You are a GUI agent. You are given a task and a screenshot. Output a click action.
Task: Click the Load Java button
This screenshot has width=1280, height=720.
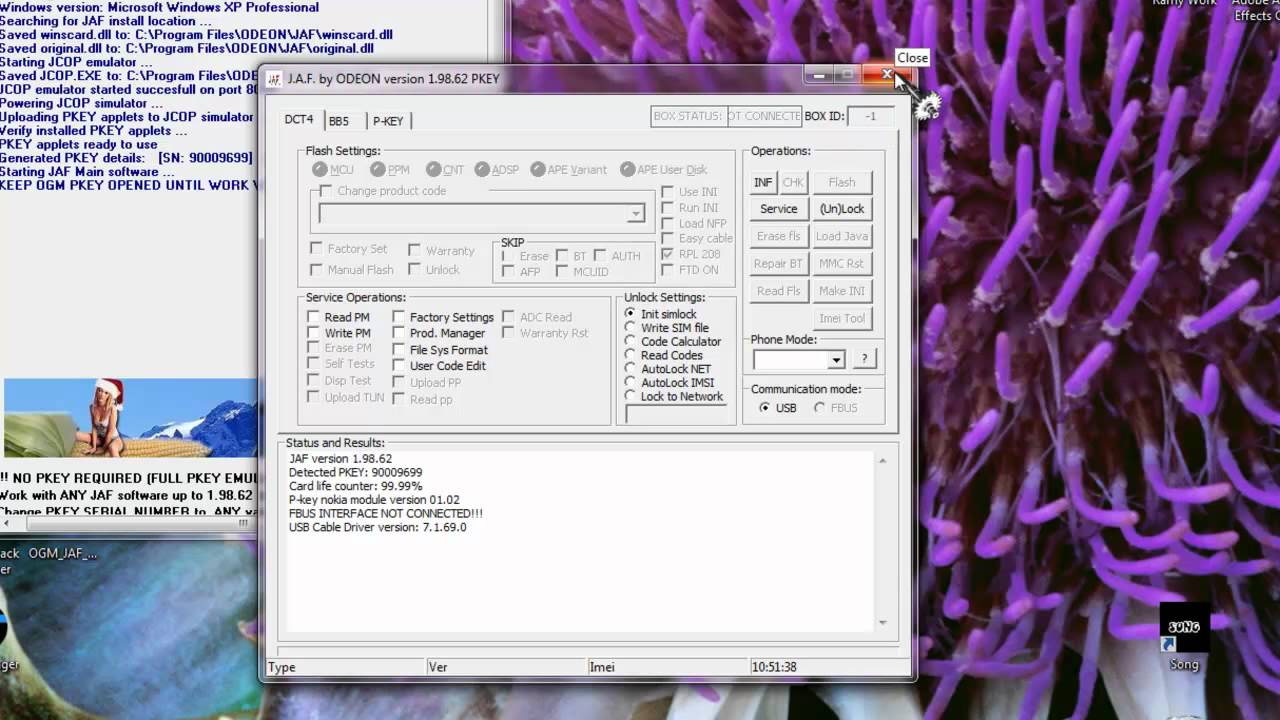(842, 236)
